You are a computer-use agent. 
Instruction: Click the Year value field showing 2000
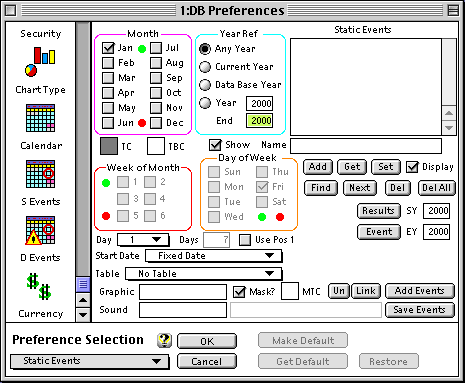pyautogui.click(x=259, y=103)
